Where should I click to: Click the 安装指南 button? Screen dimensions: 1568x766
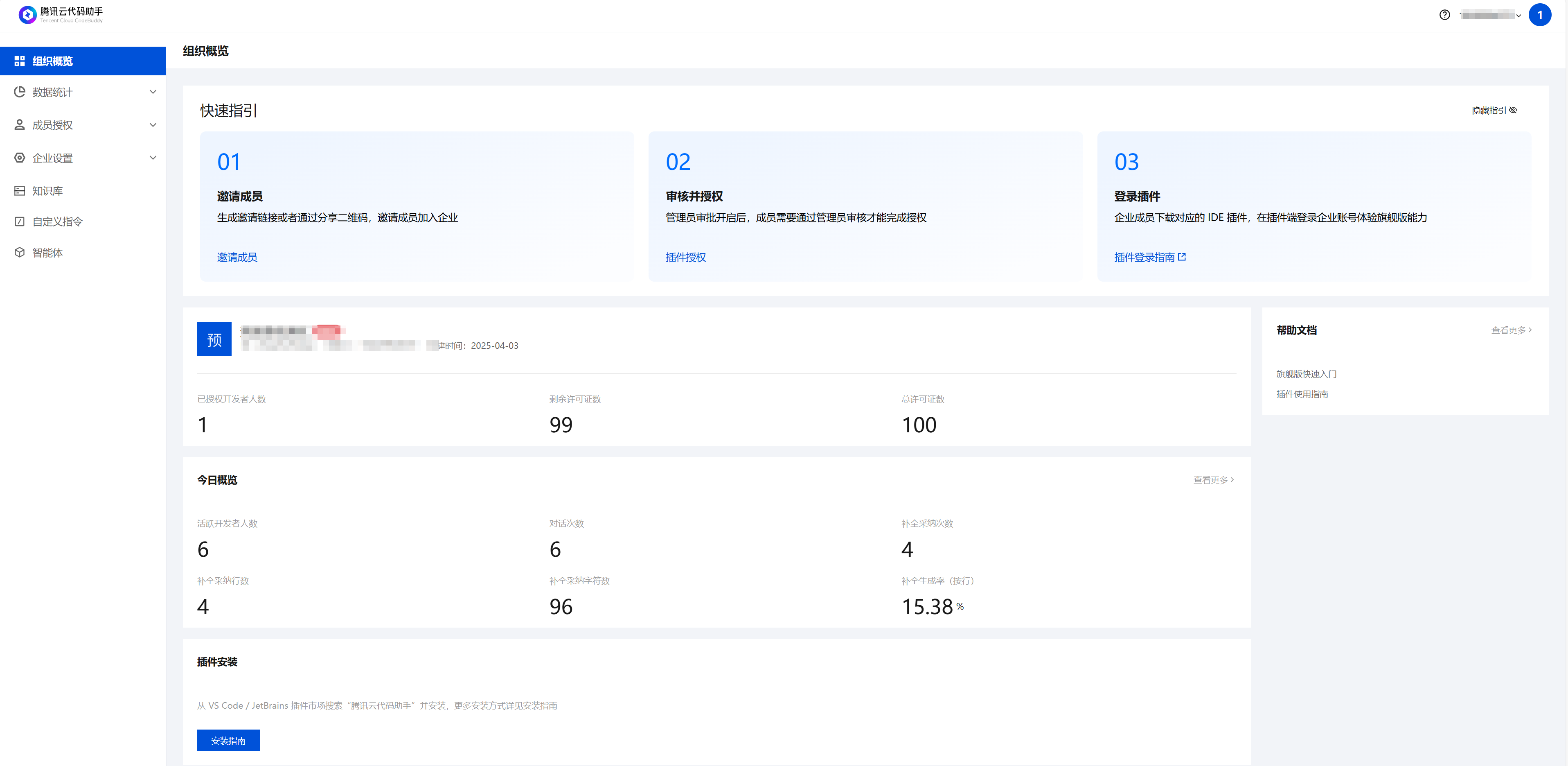[228, 740]
